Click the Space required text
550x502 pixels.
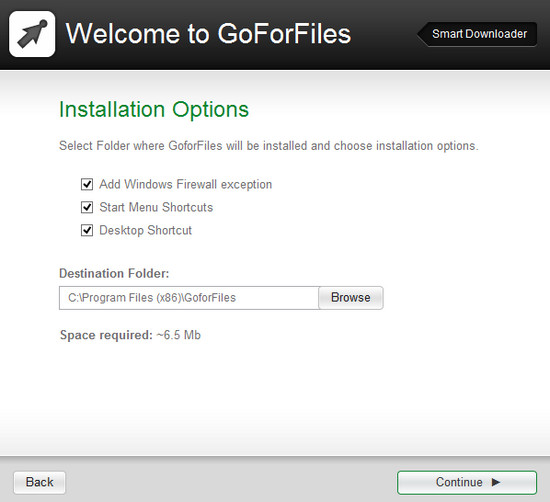(130, 335)
